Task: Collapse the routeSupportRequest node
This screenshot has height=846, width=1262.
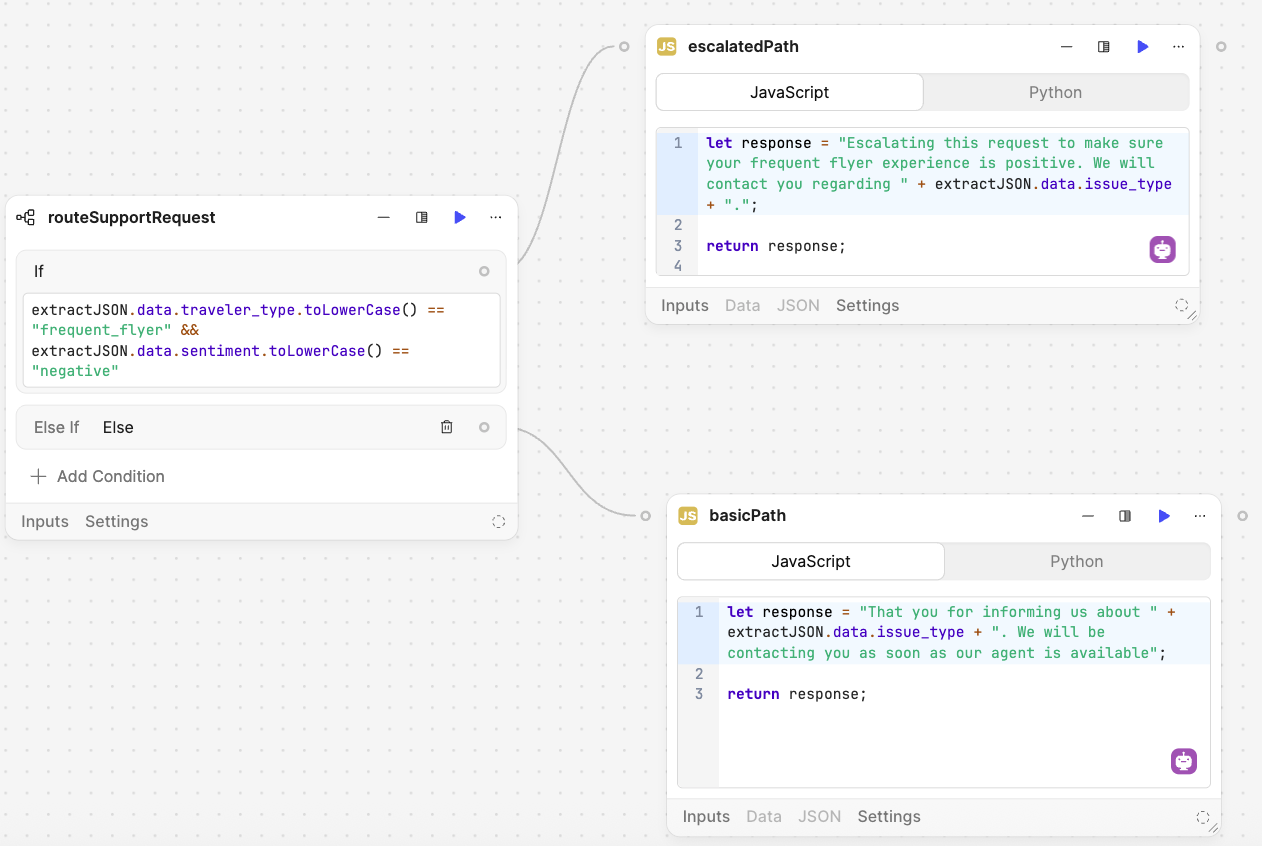Action: point(383,218)
